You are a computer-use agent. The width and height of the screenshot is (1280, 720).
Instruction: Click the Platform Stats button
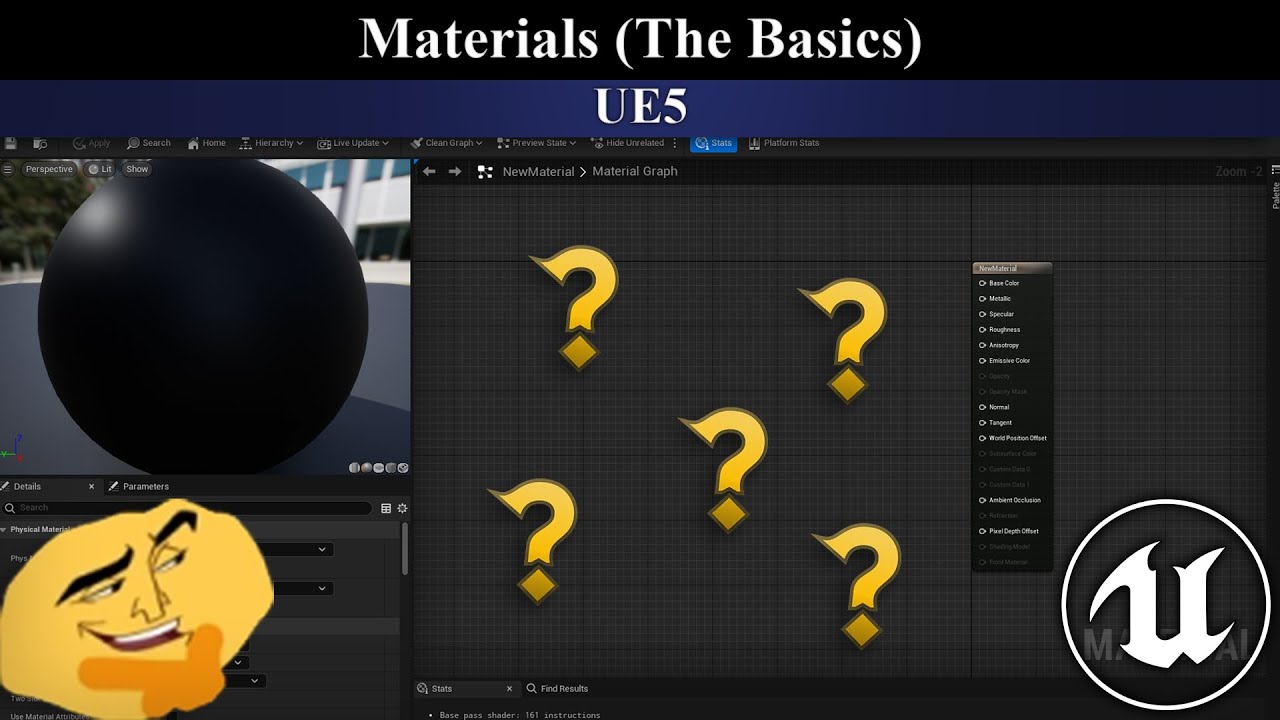[x=784, y=143]
